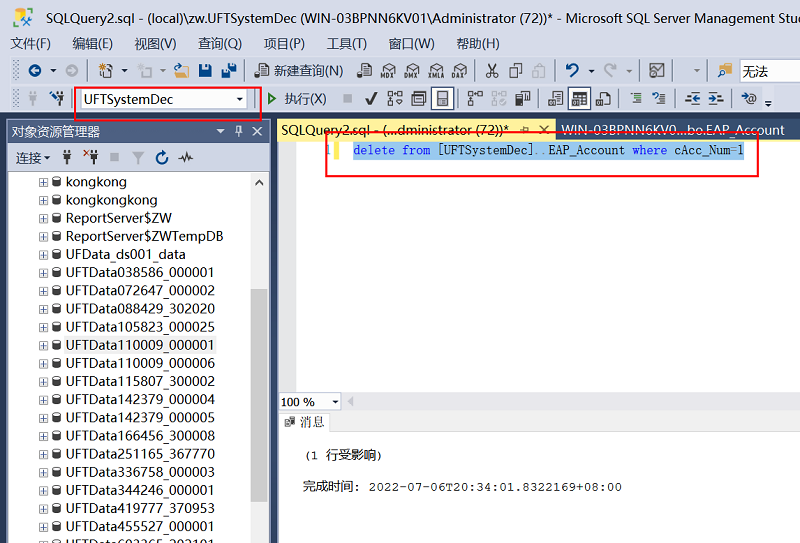800x543 pixels.
Task: Expand the UFData_ds001_data node
Action: tap(43, 255)
